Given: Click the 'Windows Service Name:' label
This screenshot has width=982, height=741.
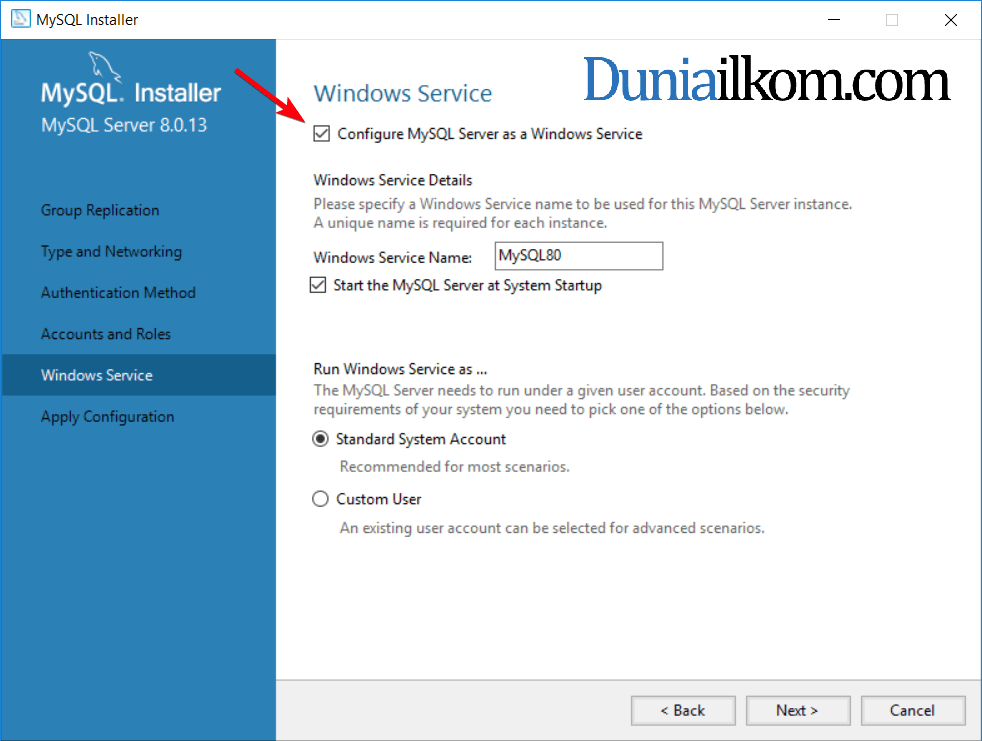Looking at the screenshot, I should pyautogui.click(x=393, y=257).
